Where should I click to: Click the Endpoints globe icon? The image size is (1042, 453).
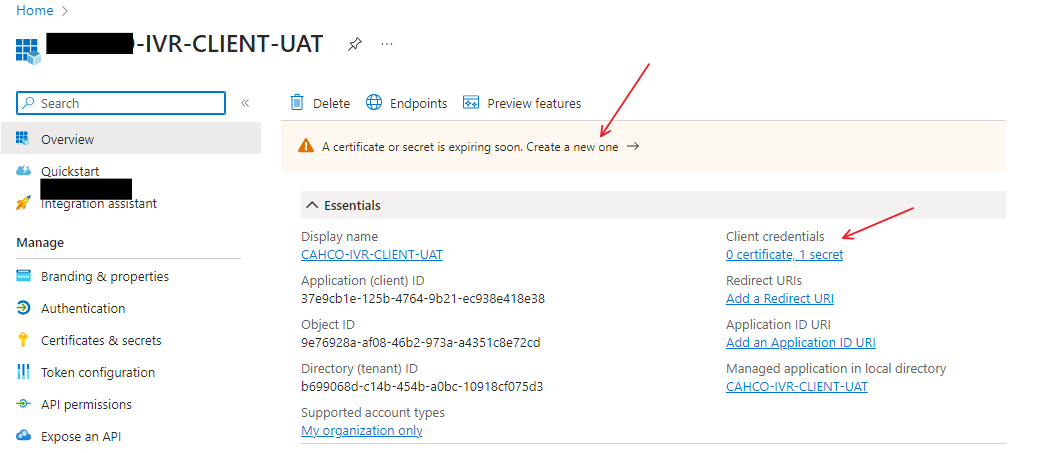(374, 103)
